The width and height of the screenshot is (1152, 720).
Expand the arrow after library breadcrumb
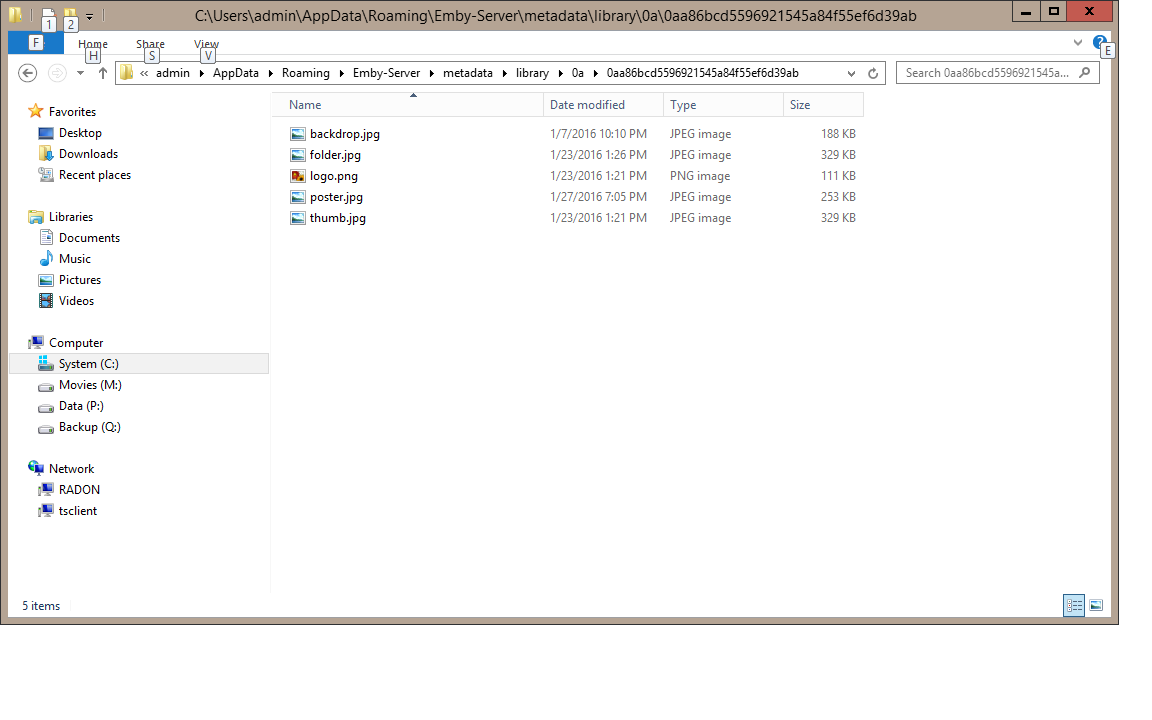tap(561, 73)
